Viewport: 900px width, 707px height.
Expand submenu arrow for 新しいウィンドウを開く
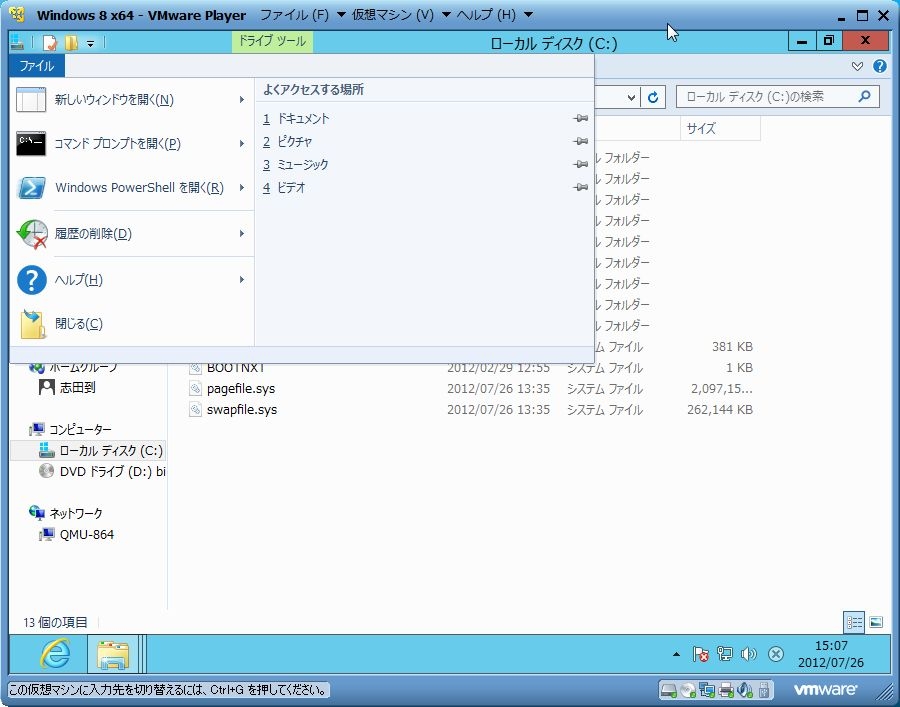(242, 100)
